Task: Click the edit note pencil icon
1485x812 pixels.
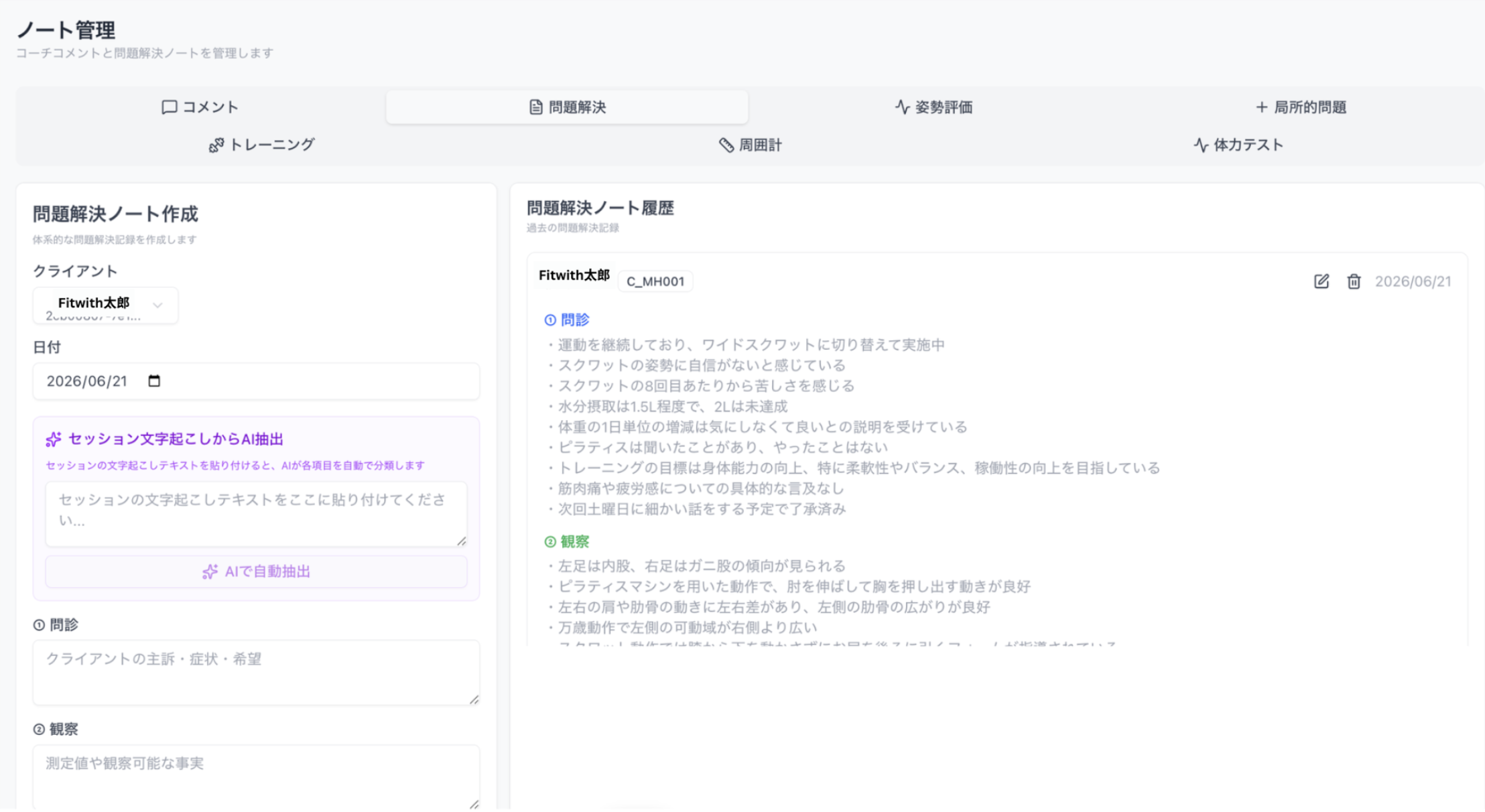Action: click(x=1321, y=281)
